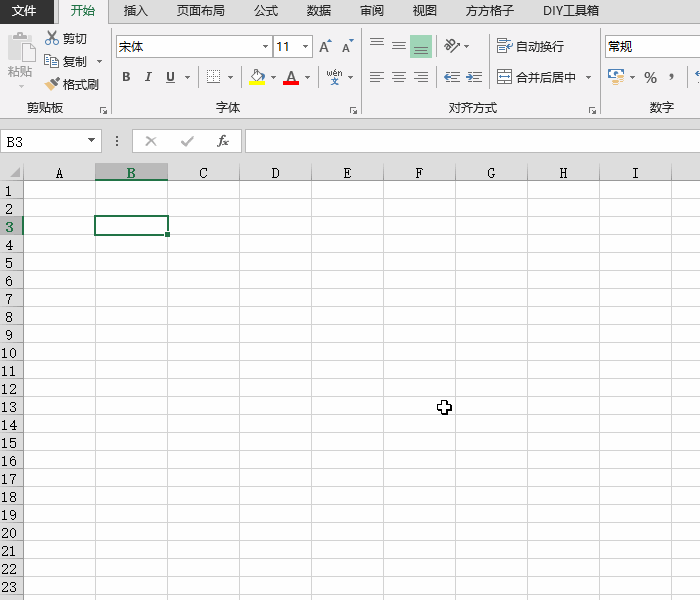
Task: Click the increase indent icon
Action: (x=474, y=77)
